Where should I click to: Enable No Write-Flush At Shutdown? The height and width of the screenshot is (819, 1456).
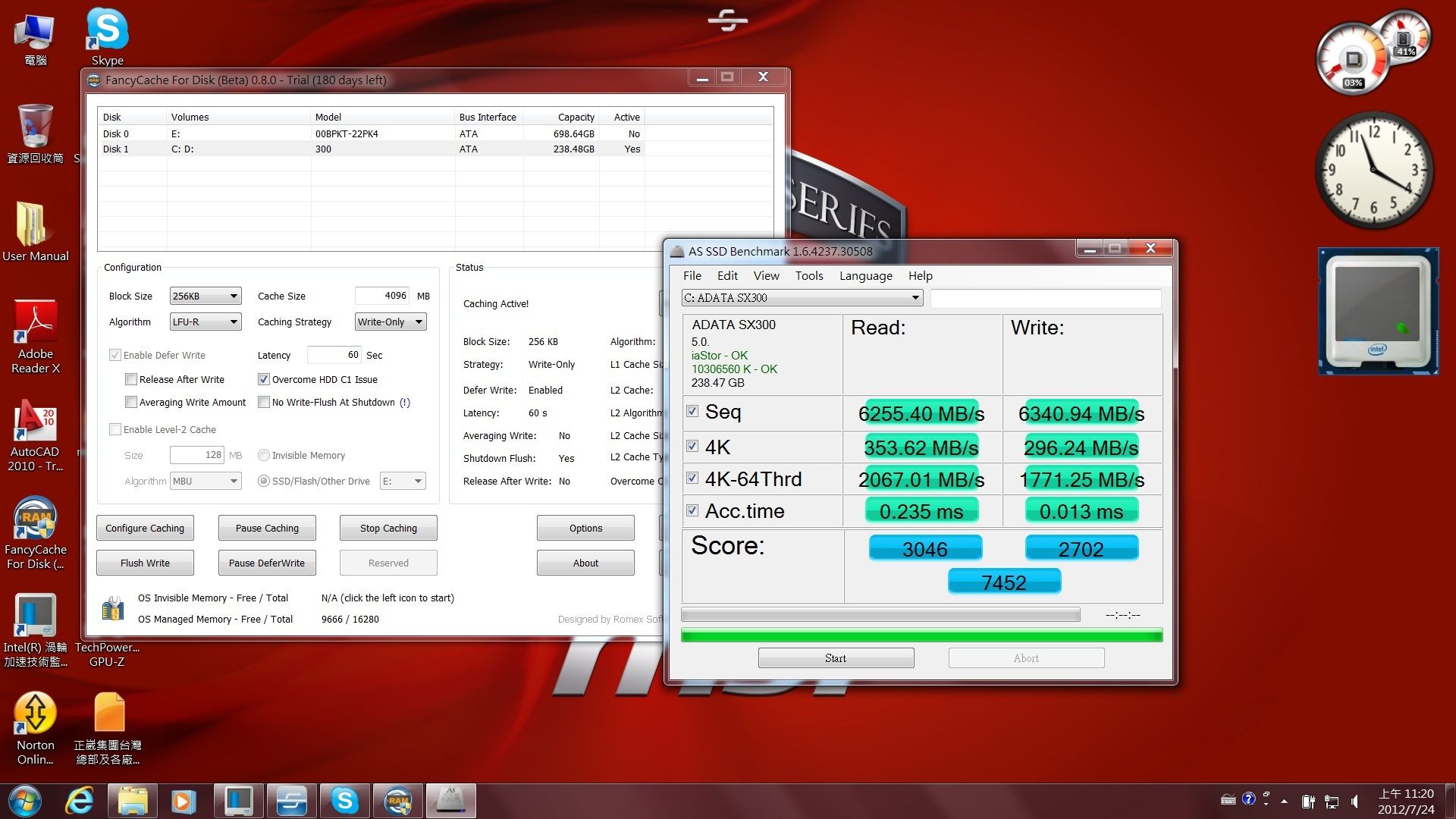pos(264,402)
